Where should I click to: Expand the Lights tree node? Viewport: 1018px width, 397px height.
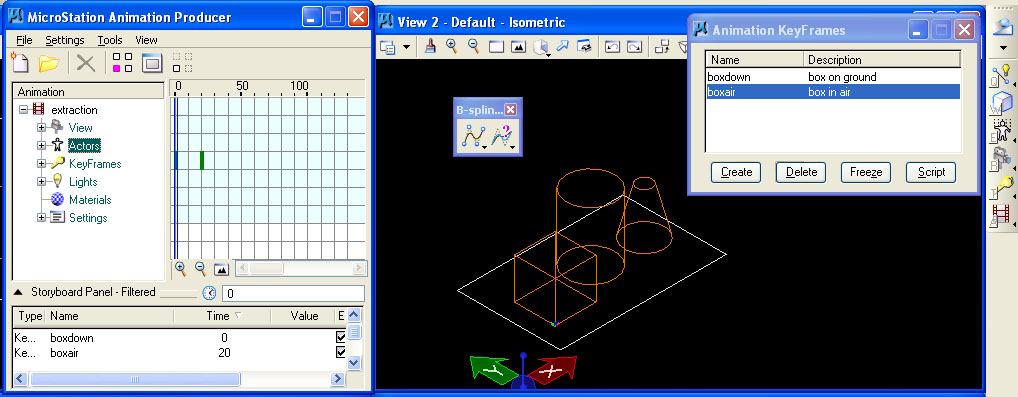click(x=42, y=182)
